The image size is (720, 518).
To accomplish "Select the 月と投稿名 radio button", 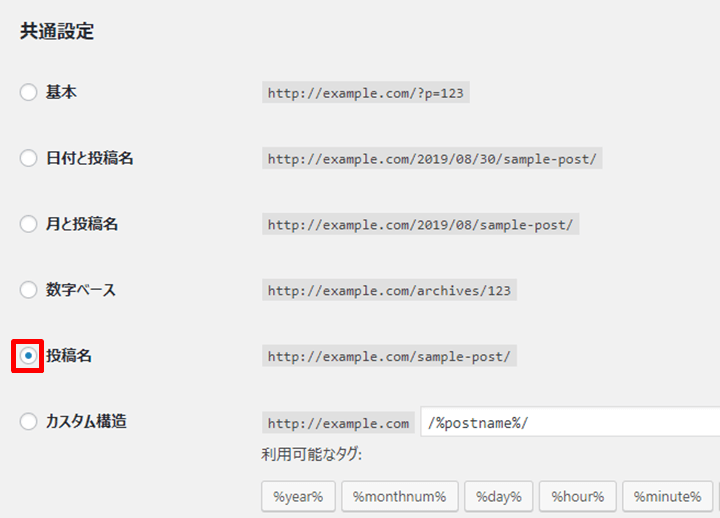I will 28,224.
